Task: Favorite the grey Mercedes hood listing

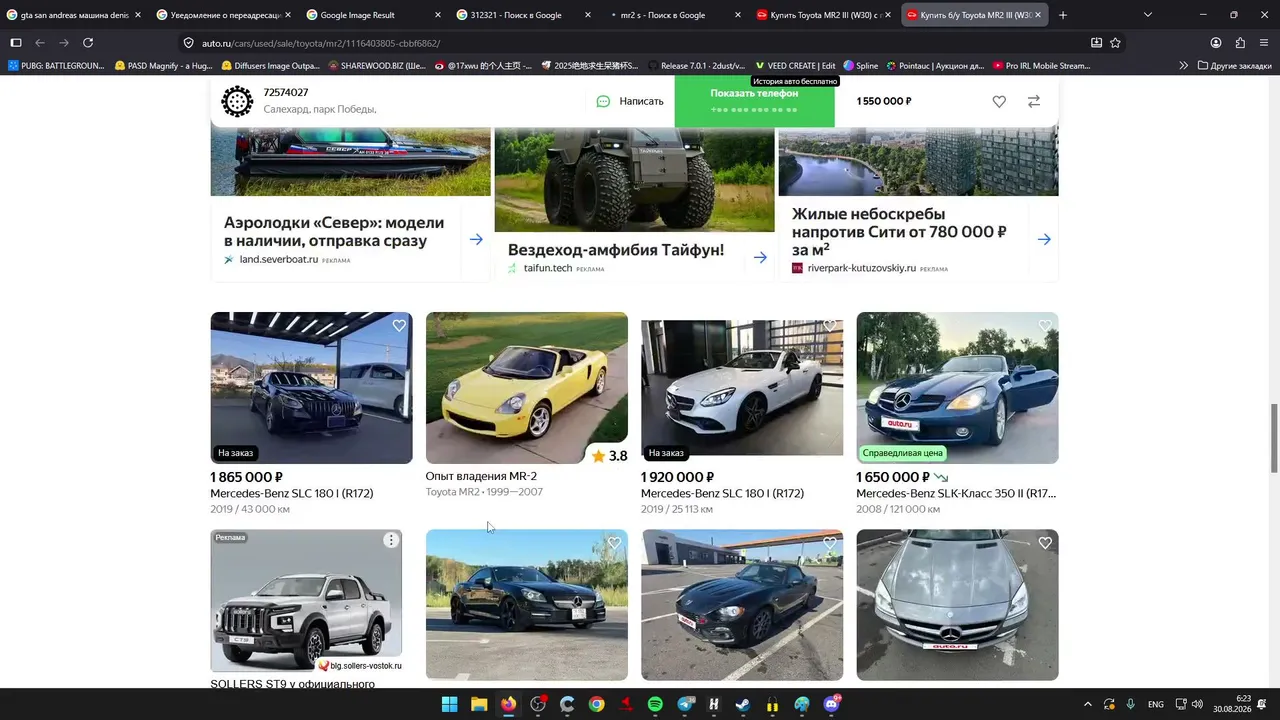Action: point(1045,543)
